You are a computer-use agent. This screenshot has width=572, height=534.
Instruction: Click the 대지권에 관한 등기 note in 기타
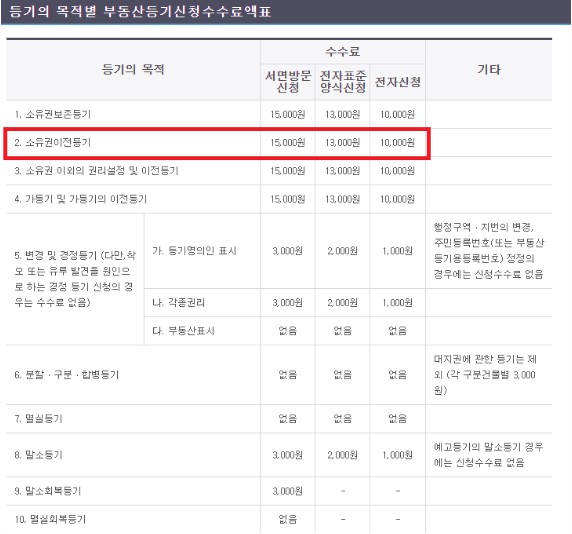485,375
